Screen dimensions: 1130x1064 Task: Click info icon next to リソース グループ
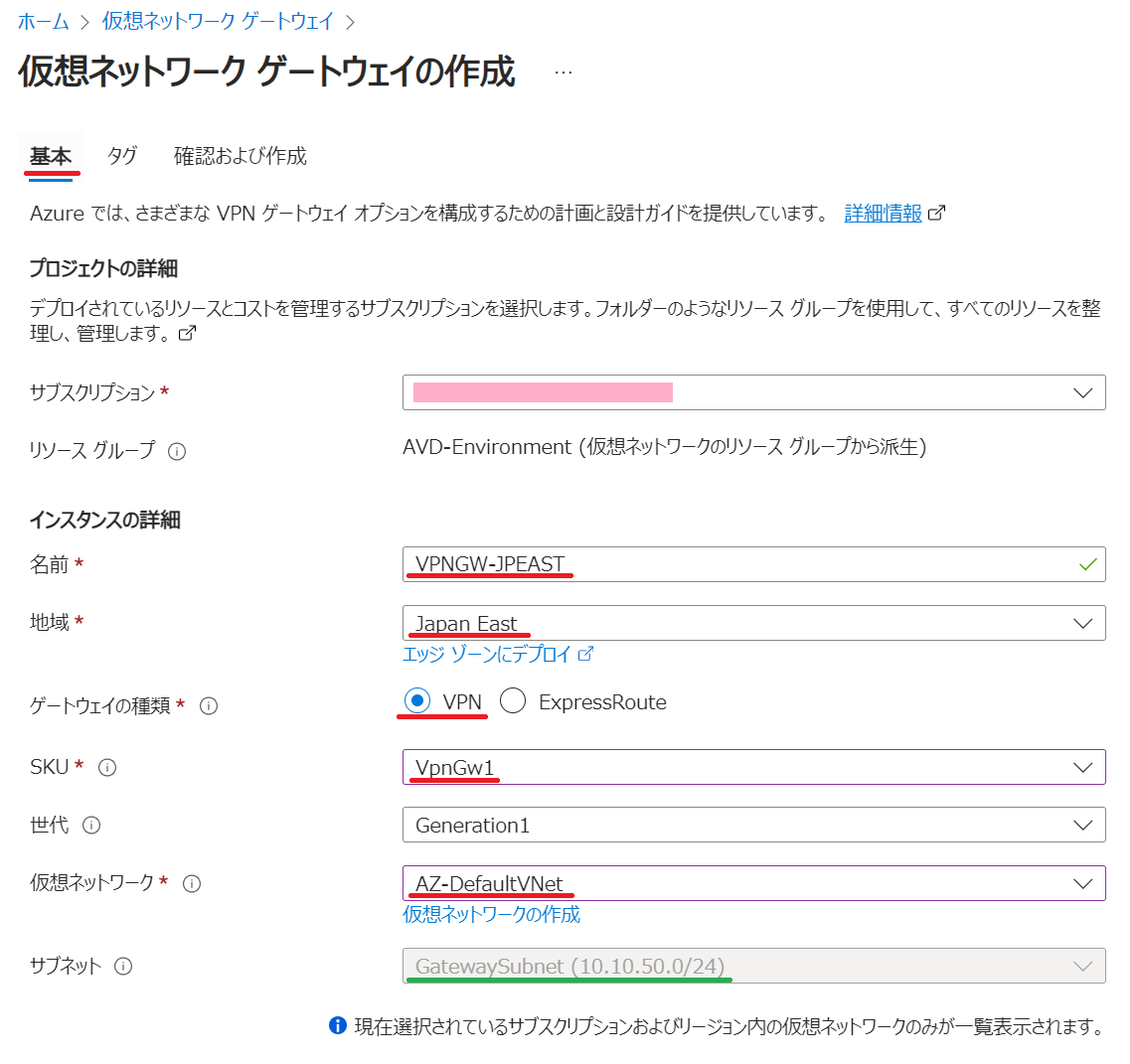177,452
